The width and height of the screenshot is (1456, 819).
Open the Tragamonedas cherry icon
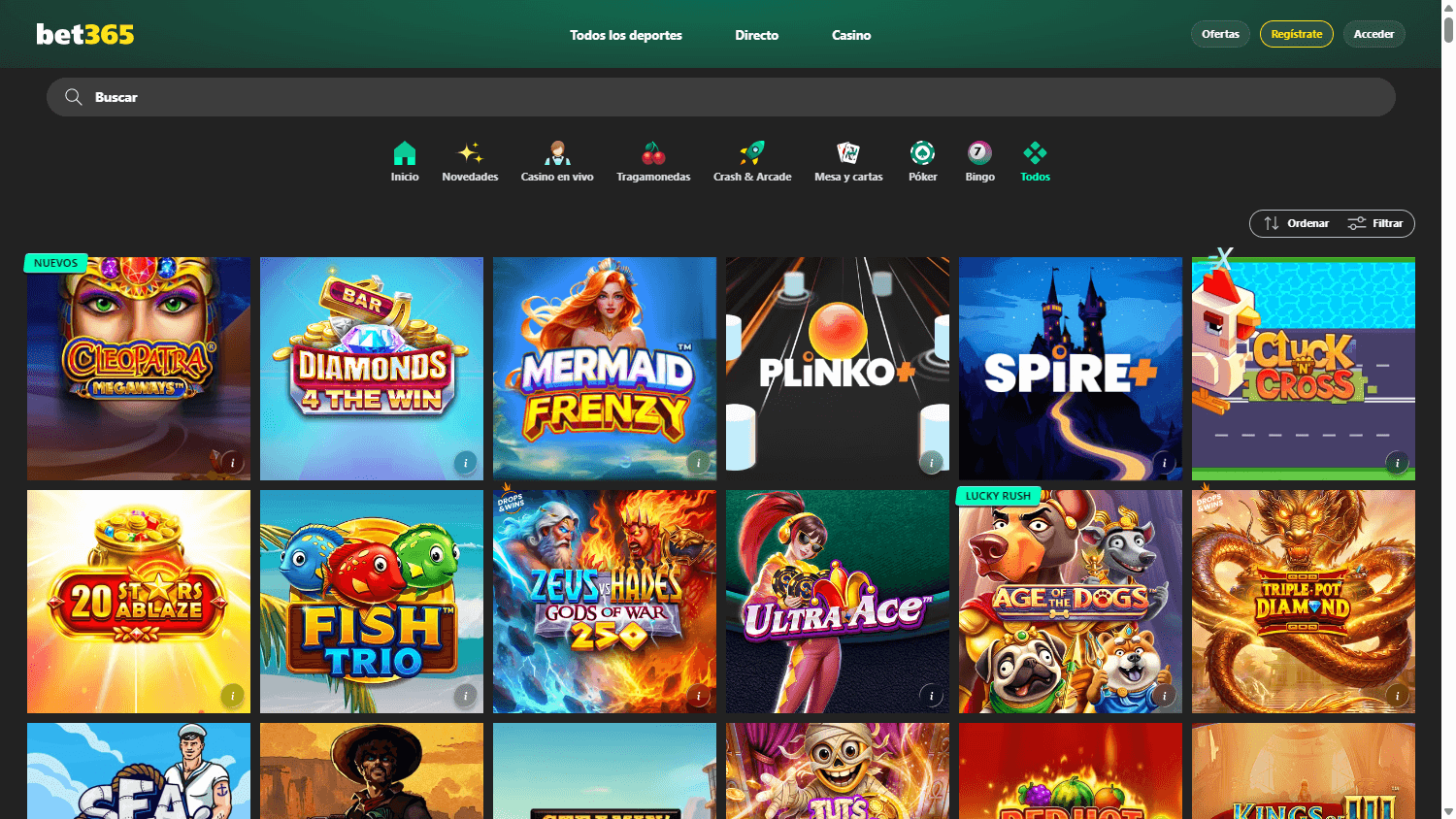(x=653, y=153)
